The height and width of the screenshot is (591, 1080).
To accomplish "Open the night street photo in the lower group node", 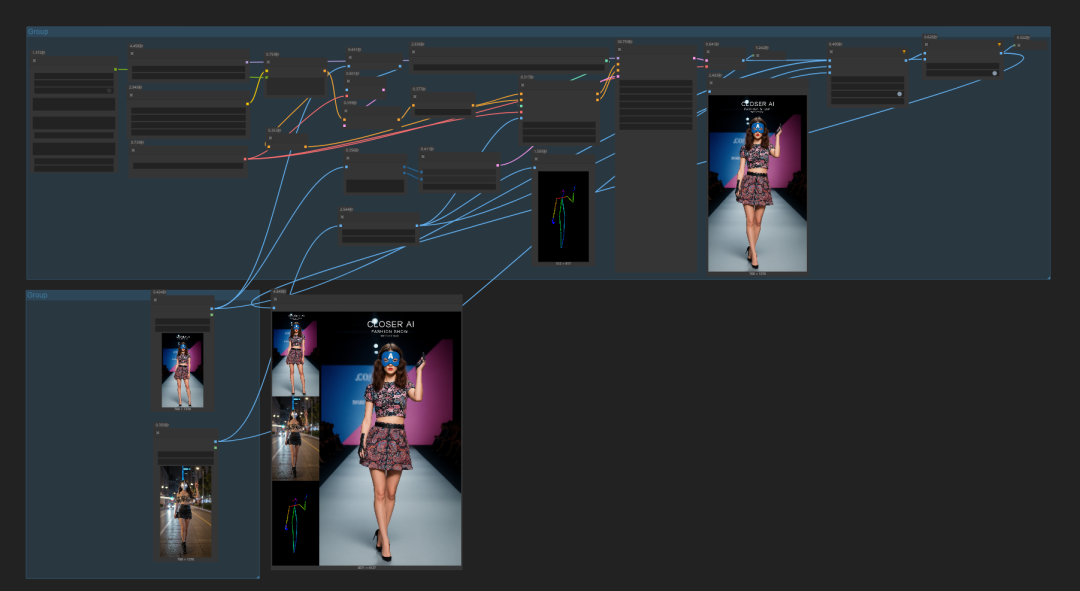I will pos(185,511).
